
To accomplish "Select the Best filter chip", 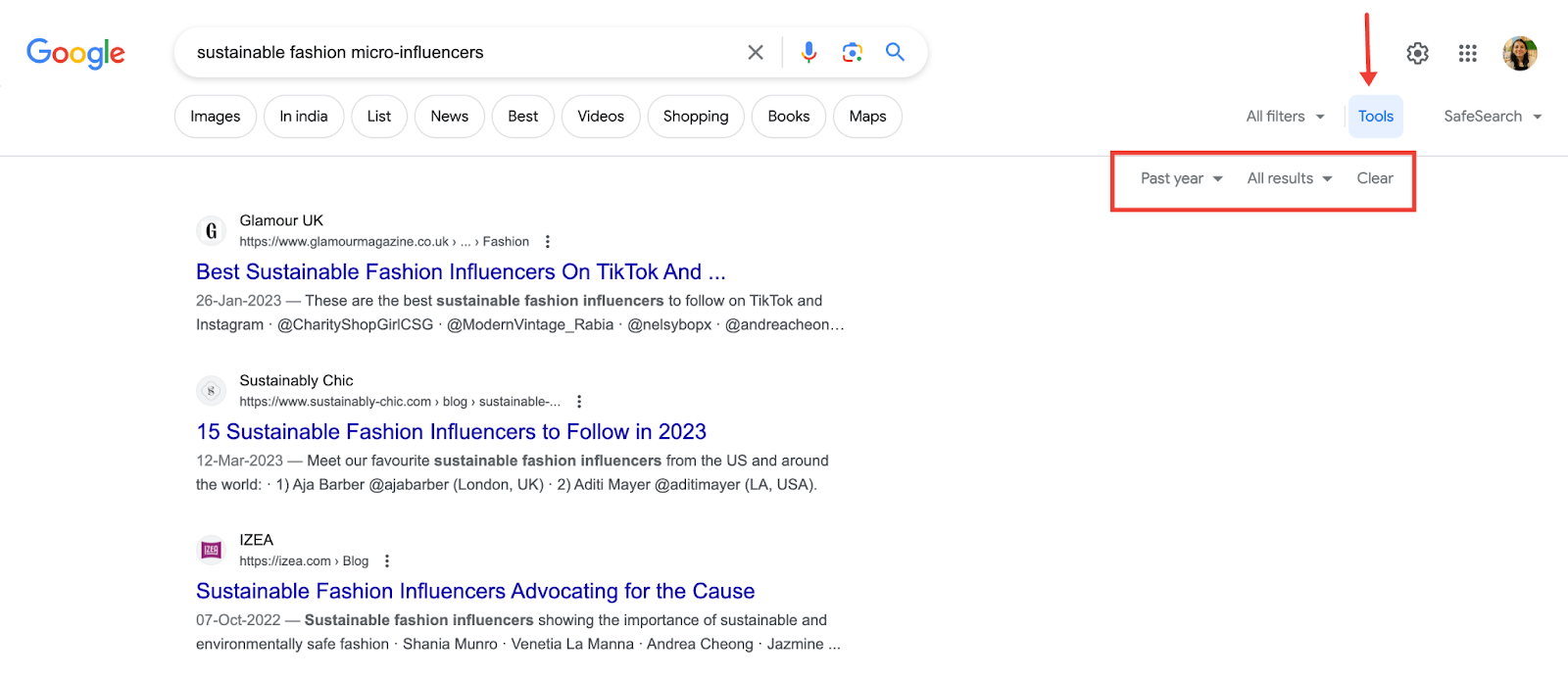I will click(x=523, y=117).
